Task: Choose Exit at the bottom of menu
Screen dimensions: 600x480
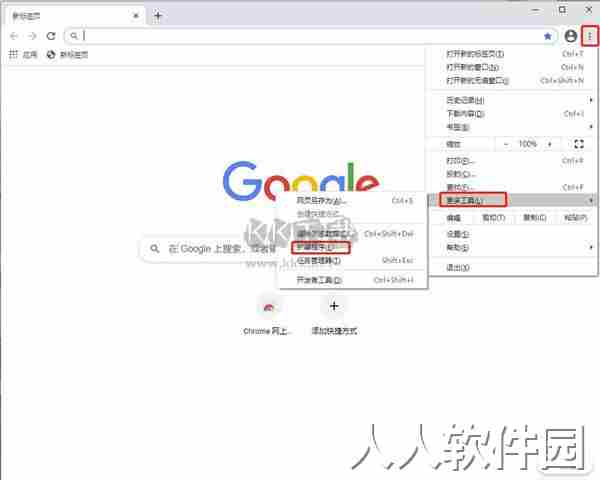Action: tap(513, 268)
